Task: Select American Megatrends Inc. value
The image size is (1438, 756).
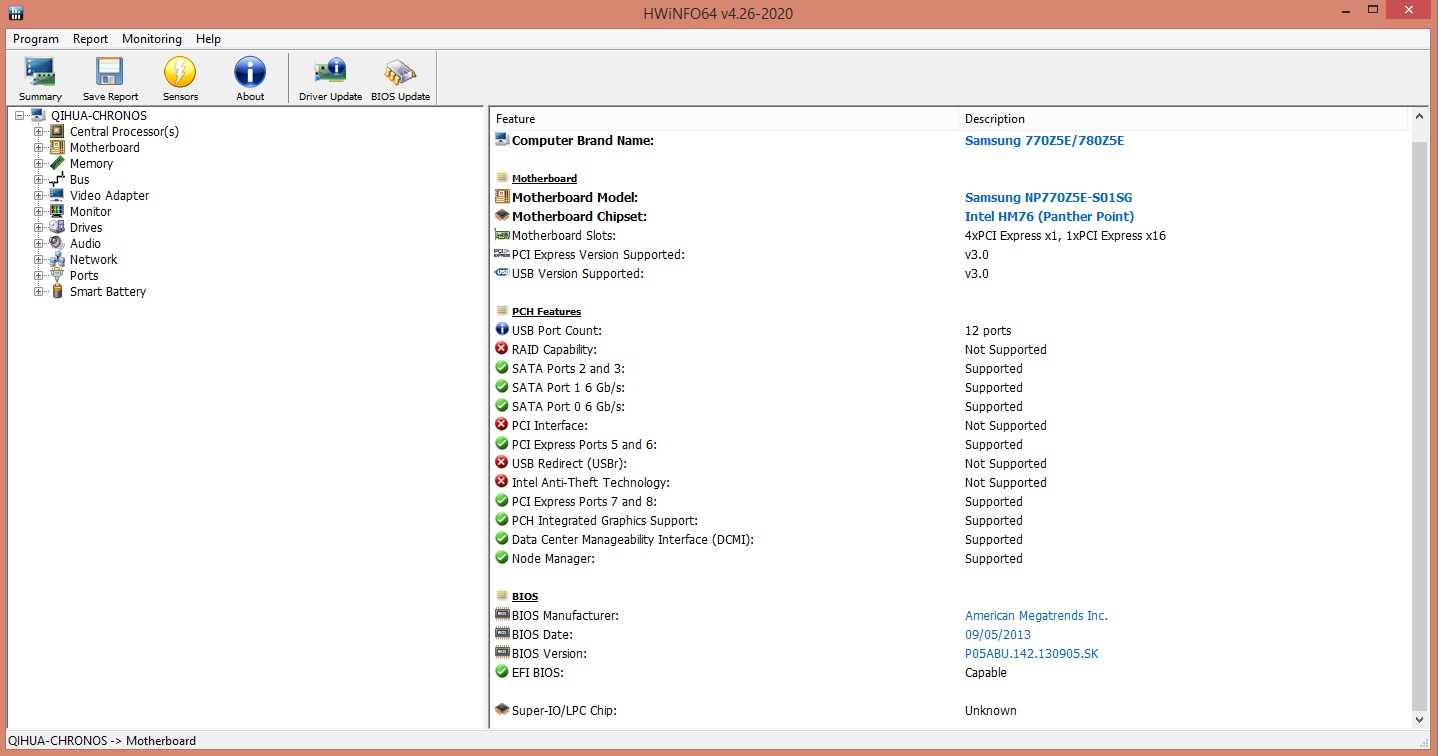Action: point(1036,616)
